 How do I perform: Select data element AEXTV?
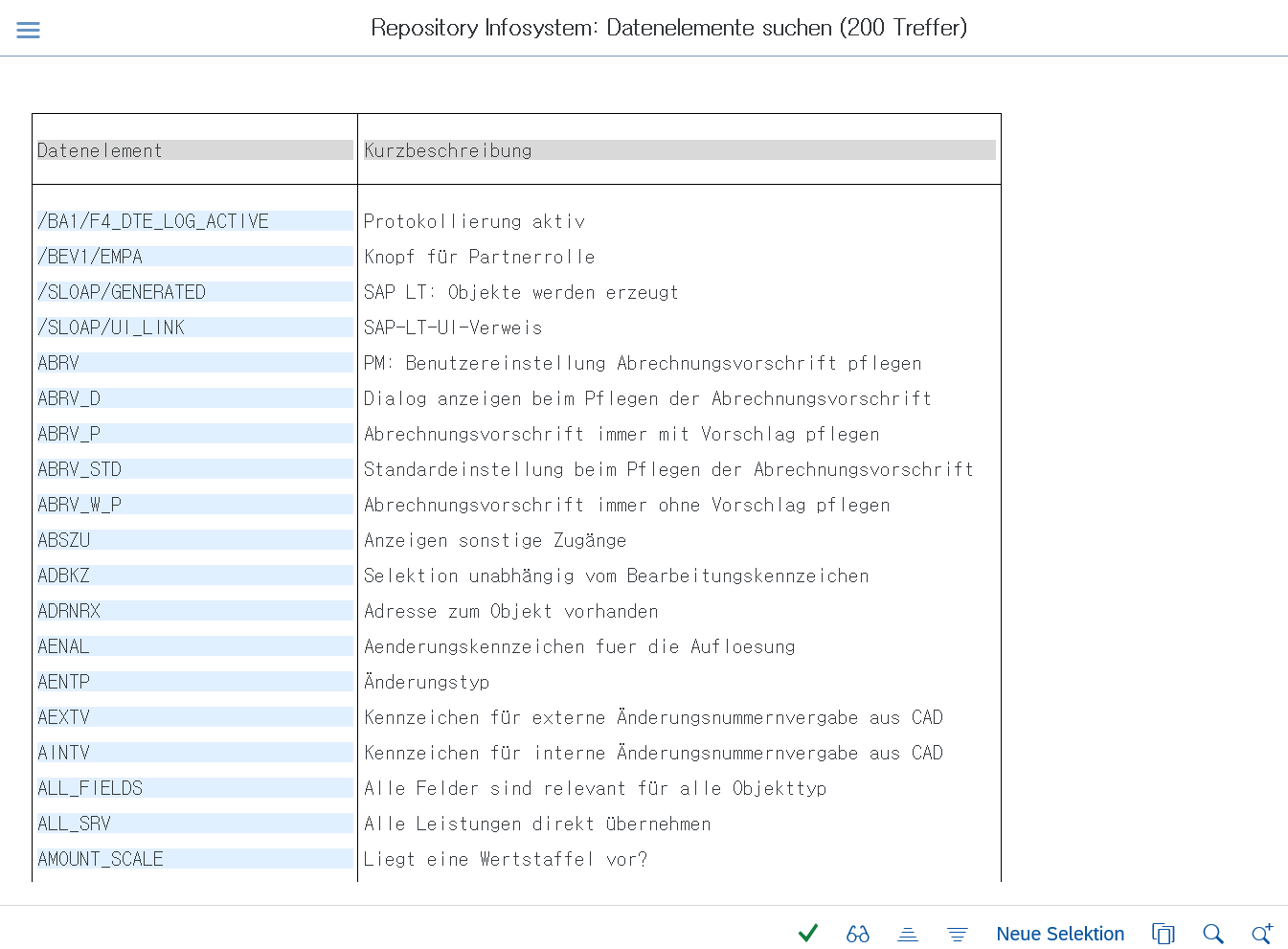click(195, 717)
